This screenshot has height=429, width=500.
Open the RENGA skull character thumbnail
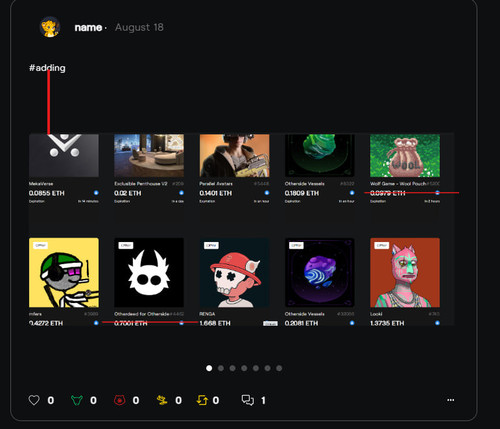coord(234,272)
